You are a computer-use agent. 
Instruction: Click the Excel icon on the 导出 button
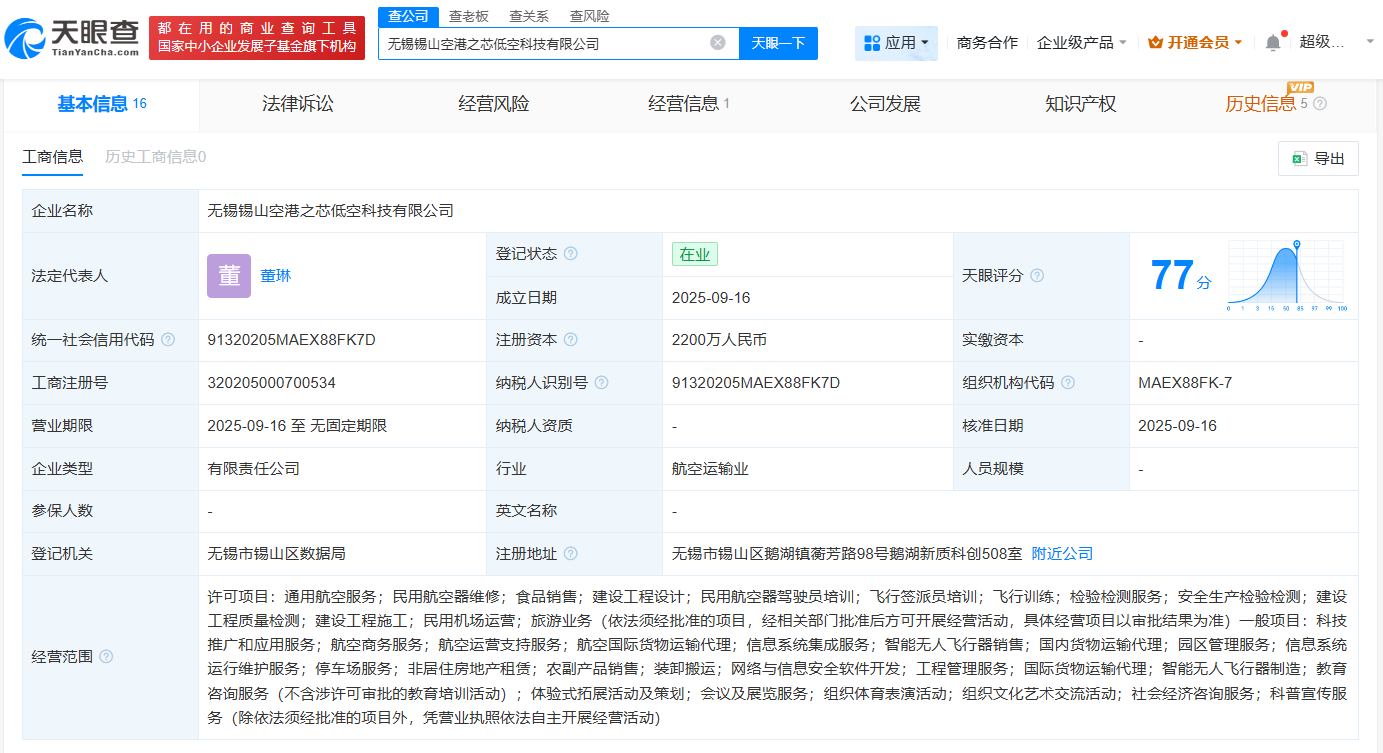point(1301,158)
